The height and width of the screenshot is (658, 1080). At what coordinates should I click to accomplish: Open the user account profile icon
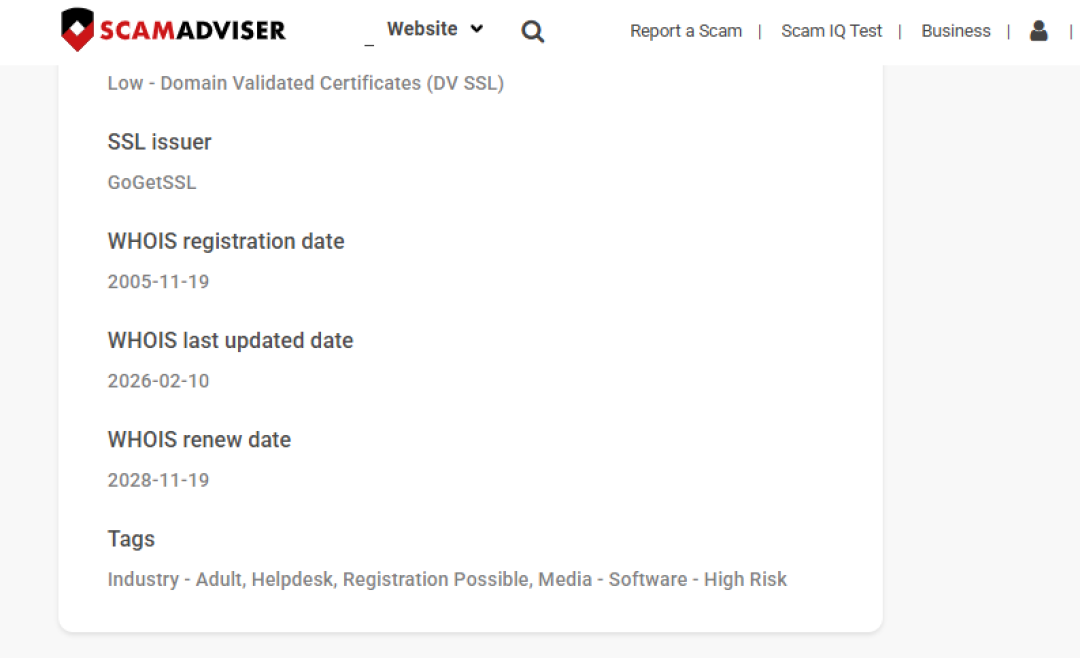tap(1039, 30)
